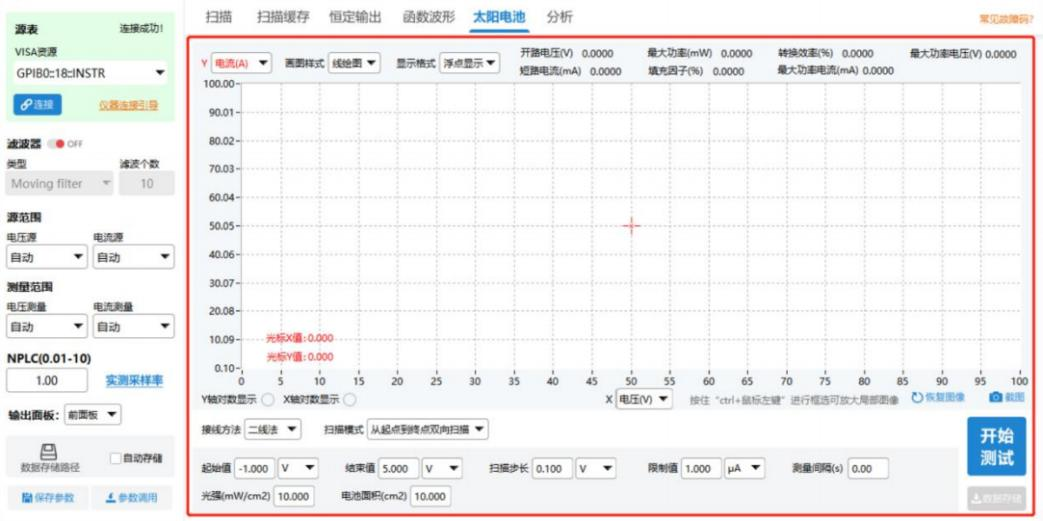The image size is (1043, 521).
Task: Enable the X轴对数显示 radio button
Action: (349, 400)
